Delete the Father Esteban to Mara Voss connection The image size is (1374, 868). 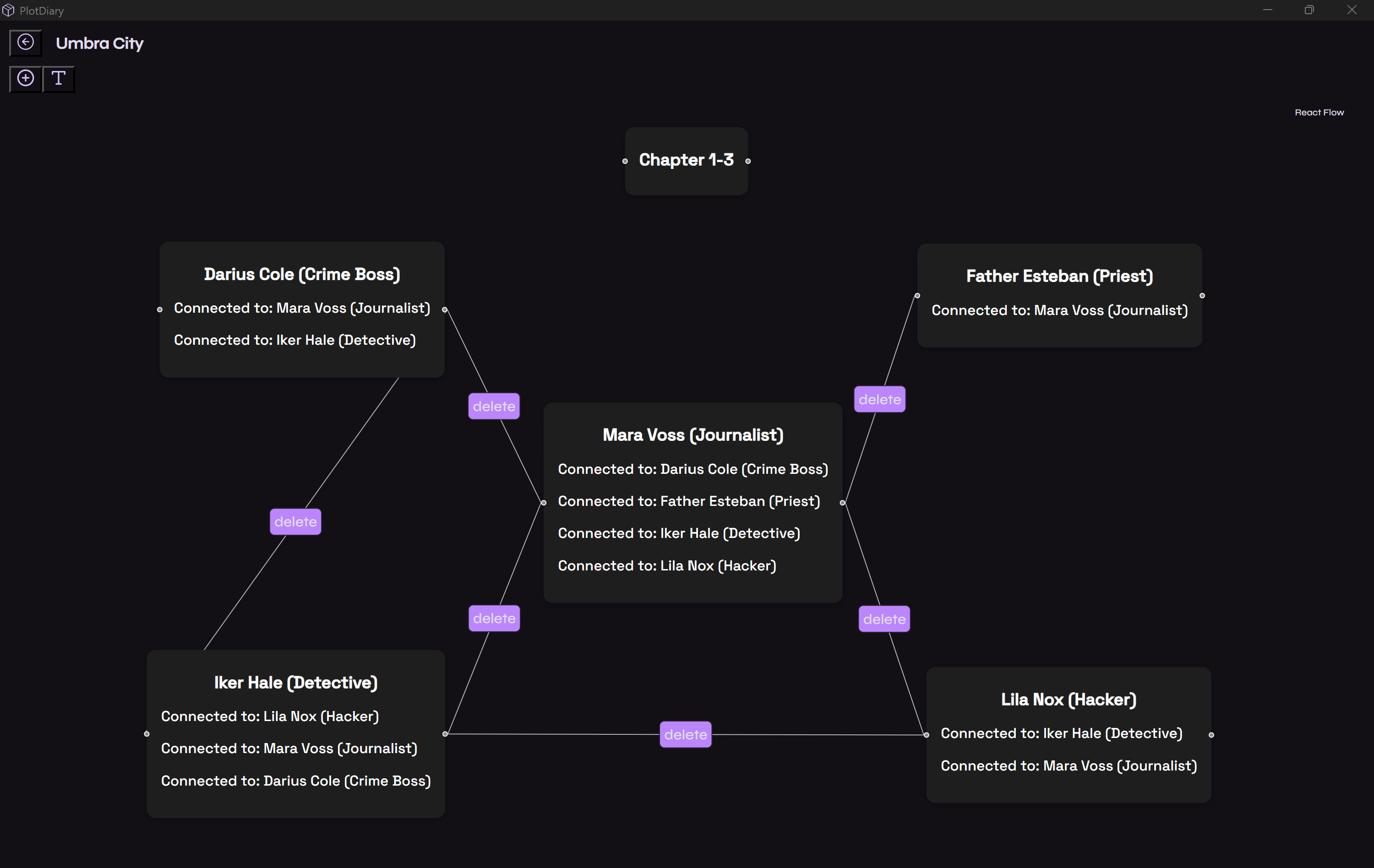pyautogui.click(x=879, y=399)
